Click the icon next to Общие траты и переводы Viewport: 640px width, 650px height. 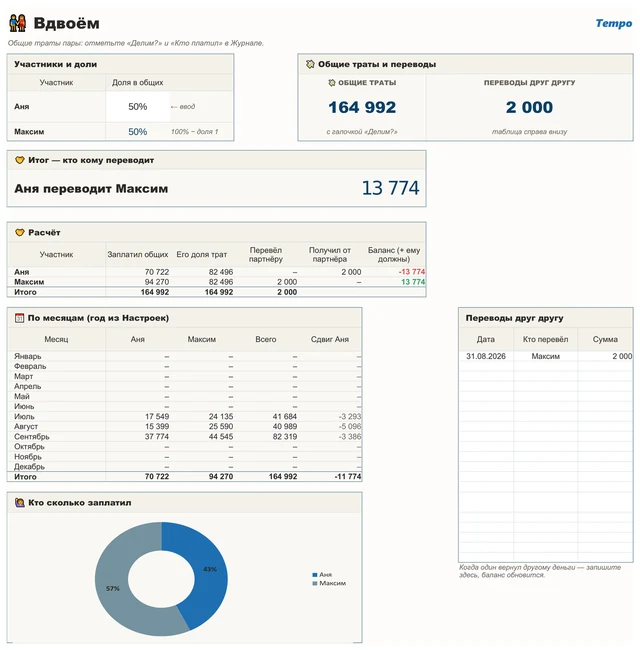(310, 64)
